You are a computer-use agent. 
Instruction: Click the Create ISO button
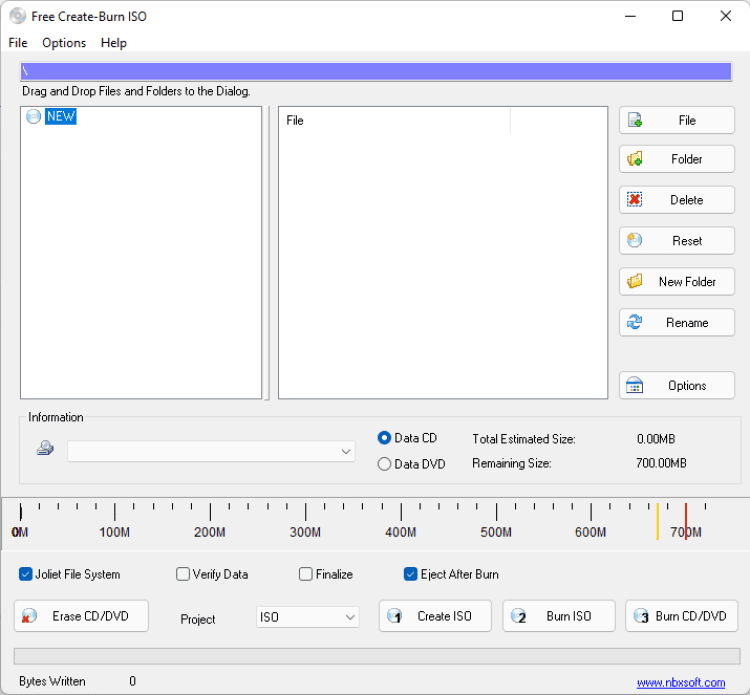click(435, 616)
